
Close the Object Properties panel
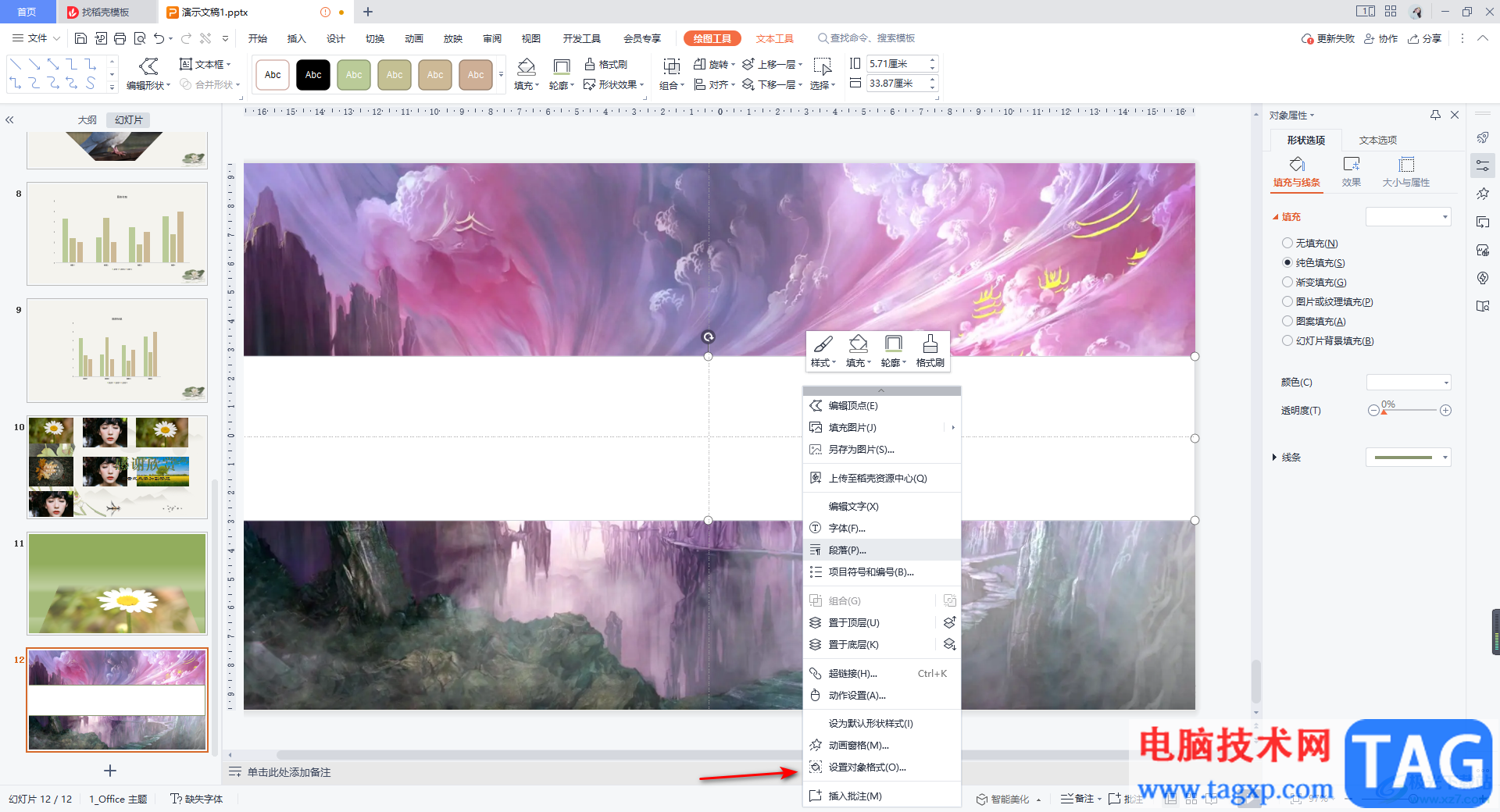[1455, 115]
